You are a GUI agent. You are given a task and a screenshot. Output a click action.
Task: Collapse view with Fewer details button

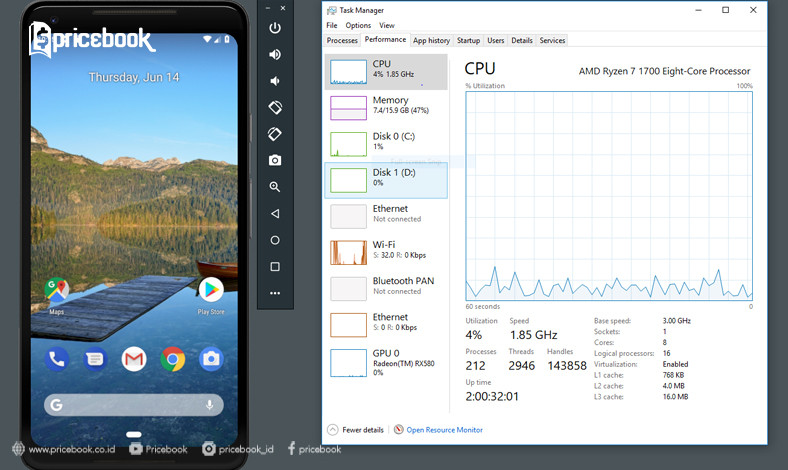[356, 430]
